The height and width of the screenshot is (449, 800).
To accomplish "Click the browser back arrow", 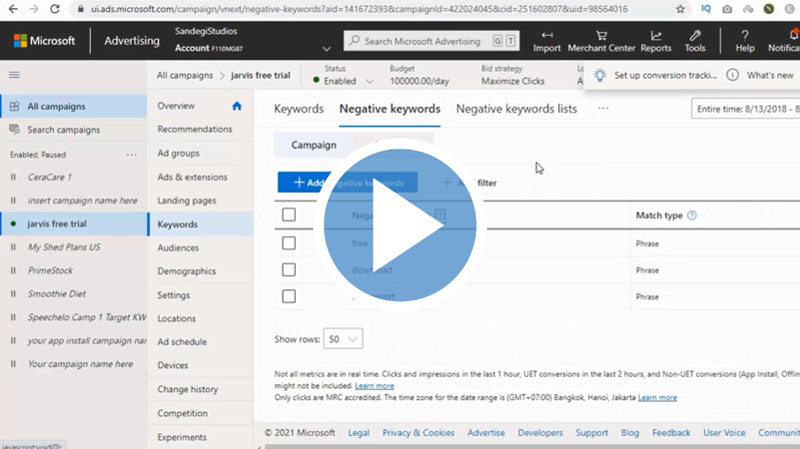I will pos(13,9).
